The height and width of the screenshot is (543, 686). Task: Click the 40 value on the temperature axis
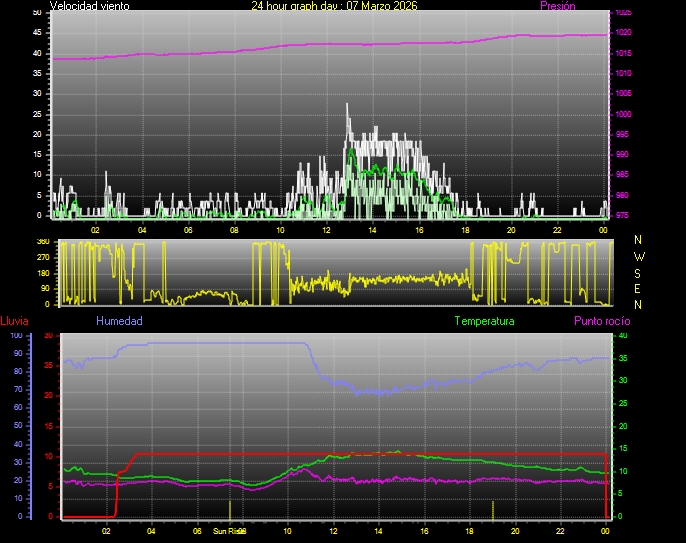624,336
